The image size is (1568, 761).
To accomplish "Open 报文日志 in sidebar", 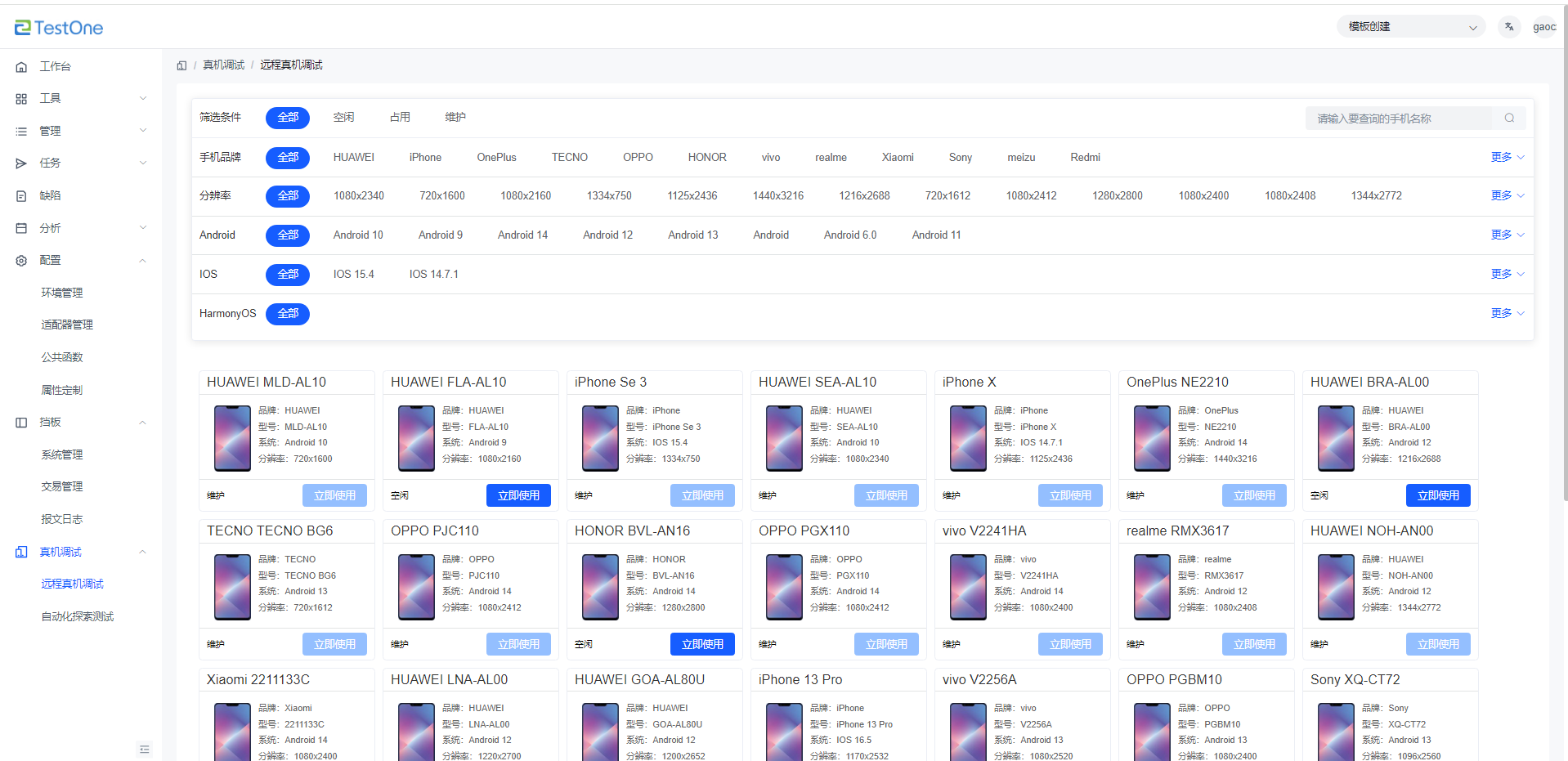I will pyautogui.click(x=62, y=520).
